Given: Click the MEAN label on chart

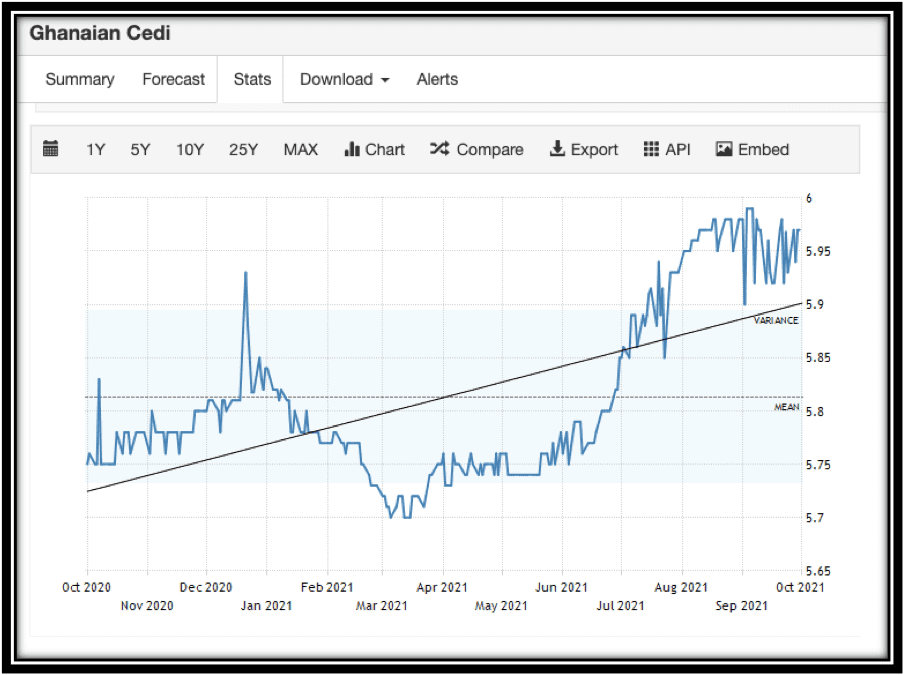Looking at the screenshot, I should (x=786, y=407).
